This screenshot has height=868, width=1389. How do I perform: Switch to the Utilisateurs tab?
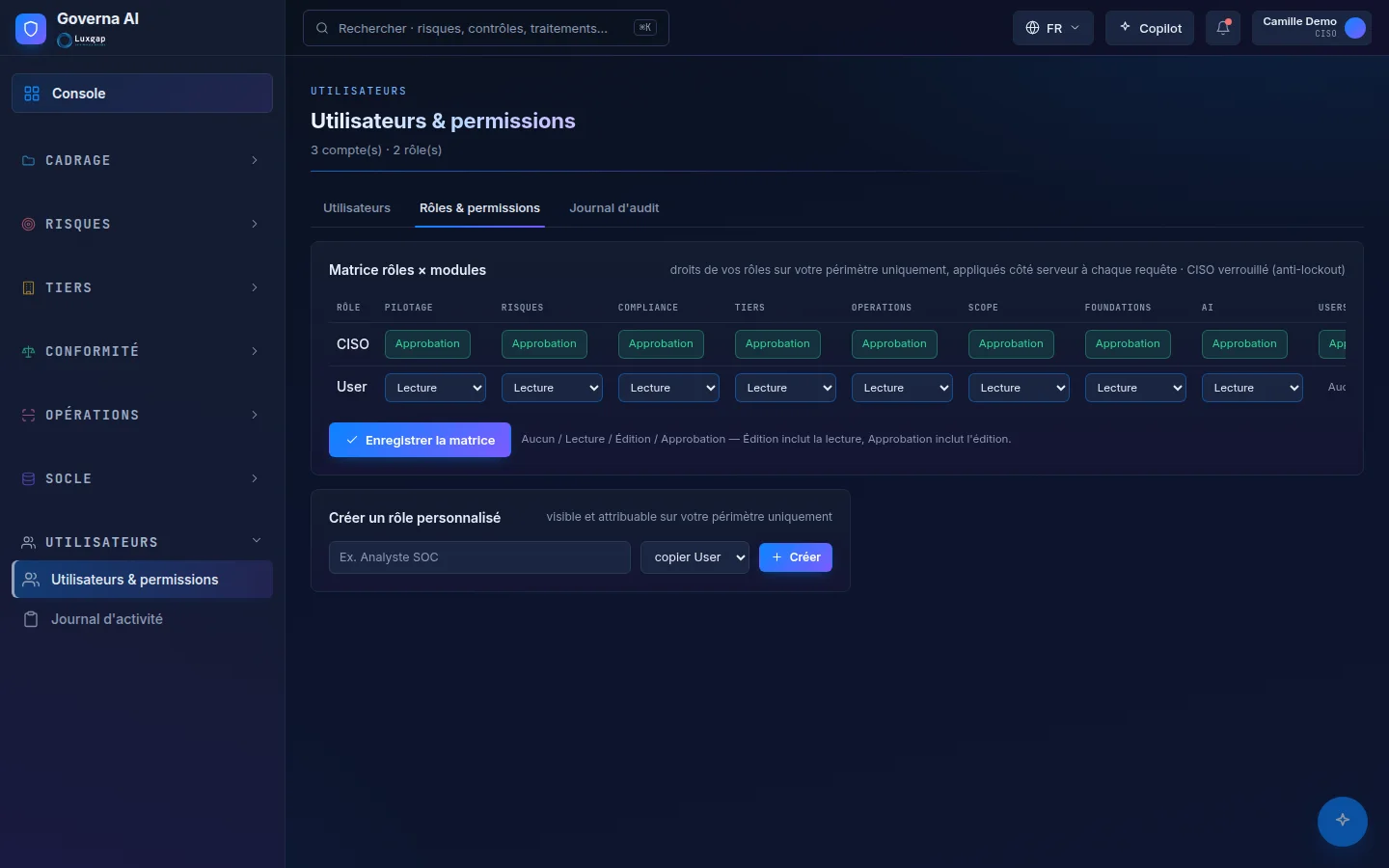357,208
